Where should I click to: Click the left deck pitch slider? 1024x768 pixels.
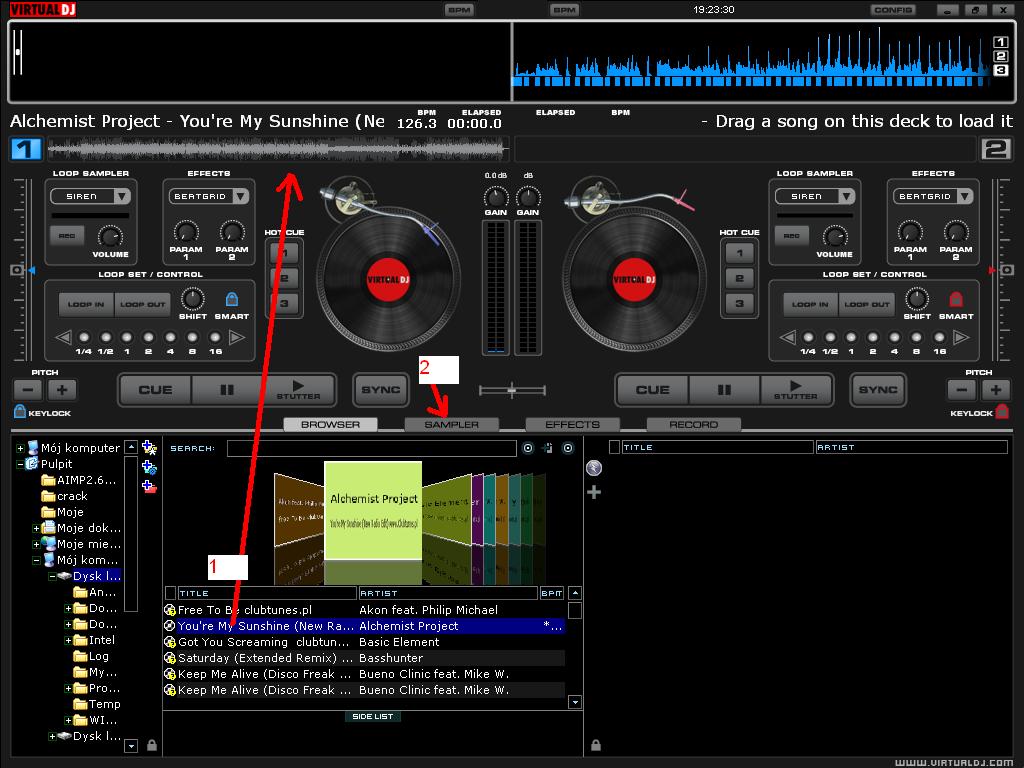18,270
